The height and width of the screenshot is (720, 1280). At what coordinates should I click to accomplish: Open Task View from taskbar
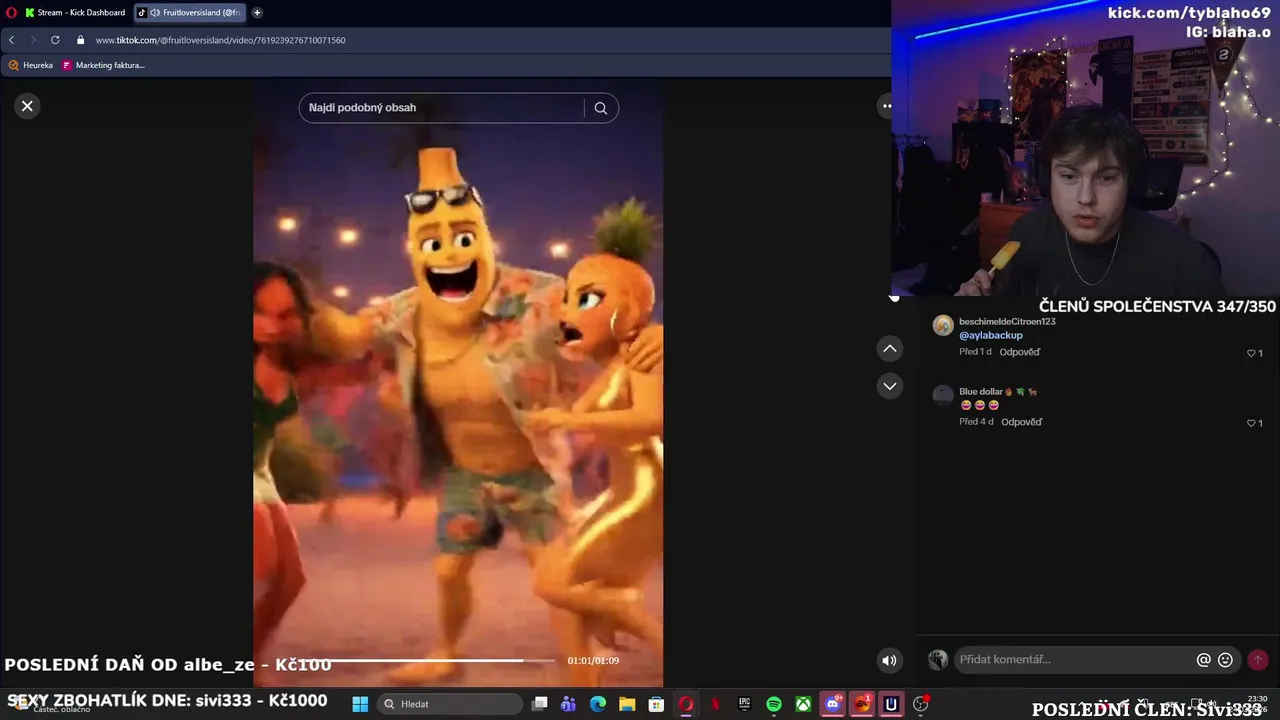point(539,704)
